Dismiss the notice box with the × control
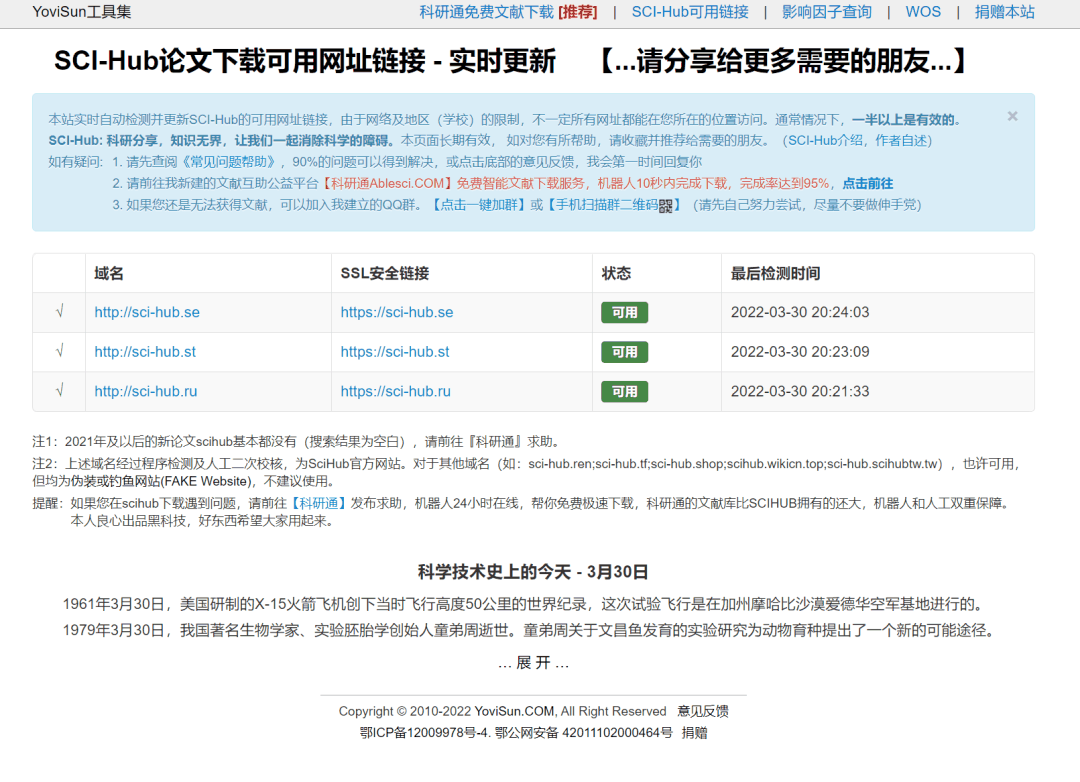 (1012, 115)
